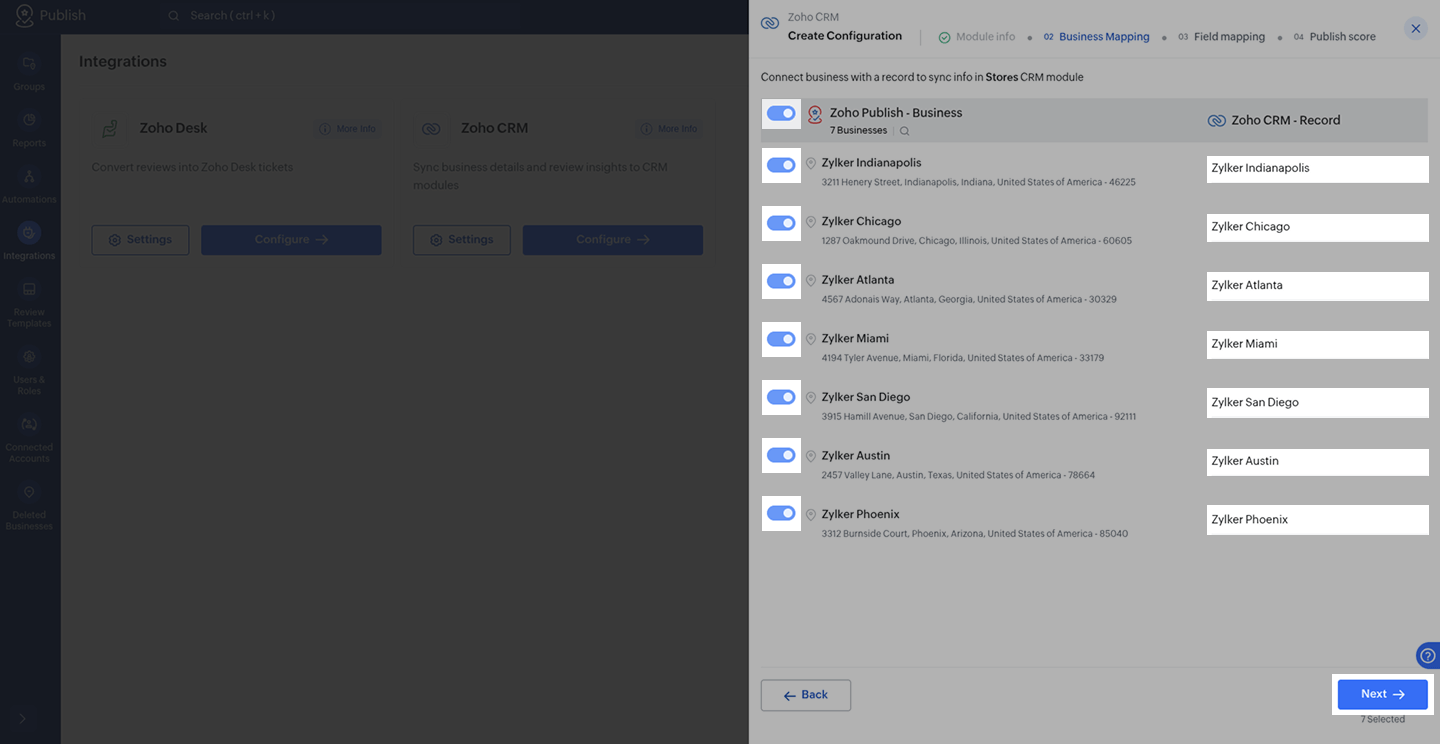Go to the Module info step
1440x744 pixels.
[977, 37]
